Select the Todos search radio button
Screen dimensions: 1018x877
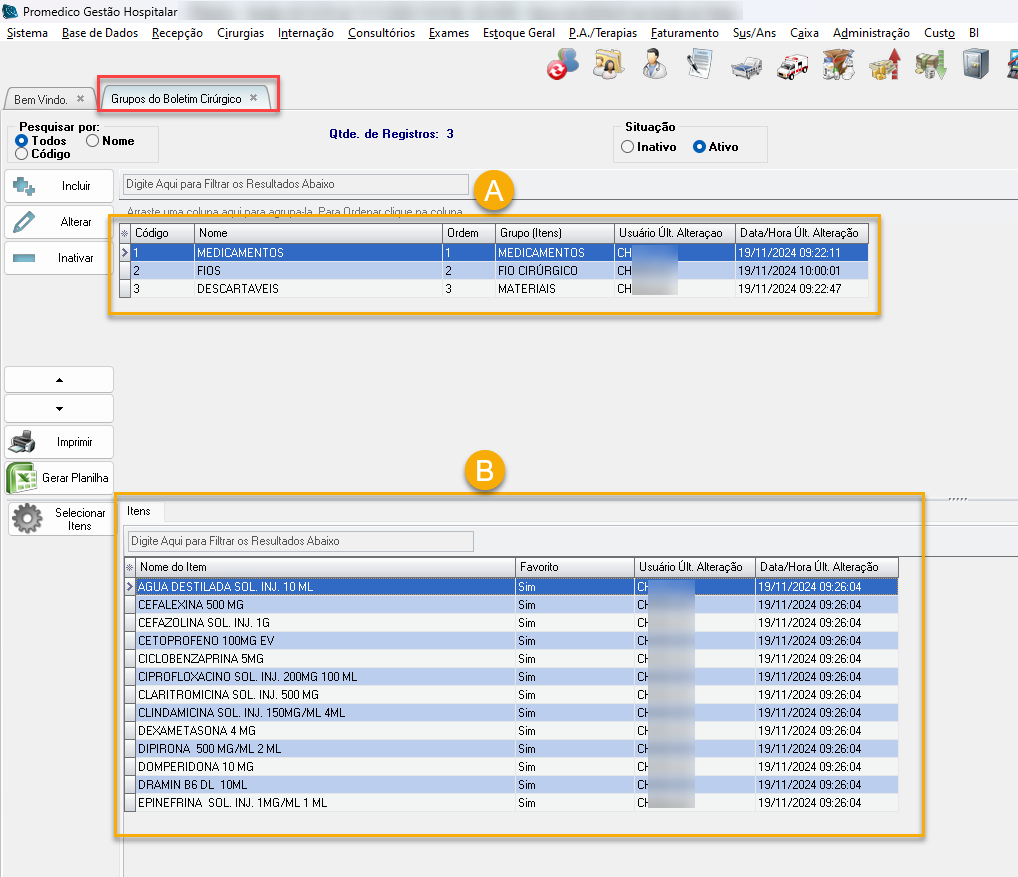21,141
